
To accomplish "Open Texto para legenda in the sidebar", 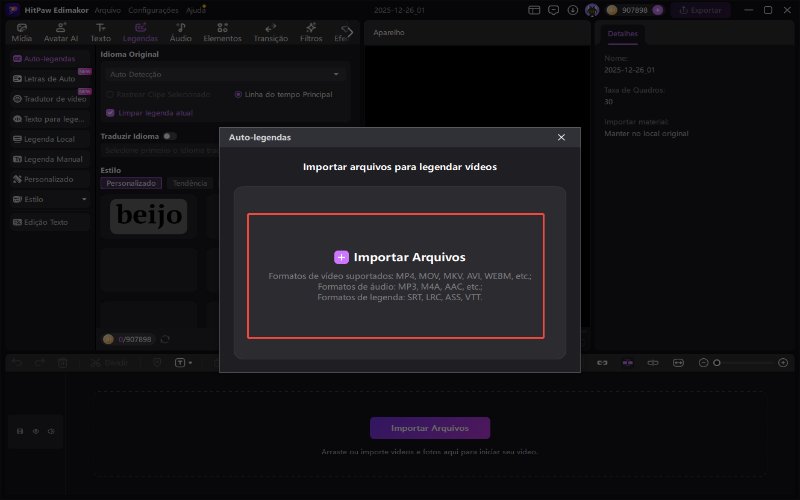I will click(x=49, y=119).
